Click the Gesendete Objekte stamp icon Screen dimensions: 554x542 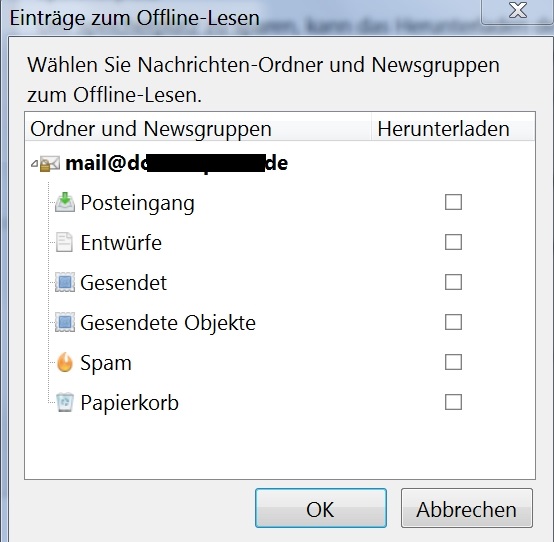tap(65, 322)
